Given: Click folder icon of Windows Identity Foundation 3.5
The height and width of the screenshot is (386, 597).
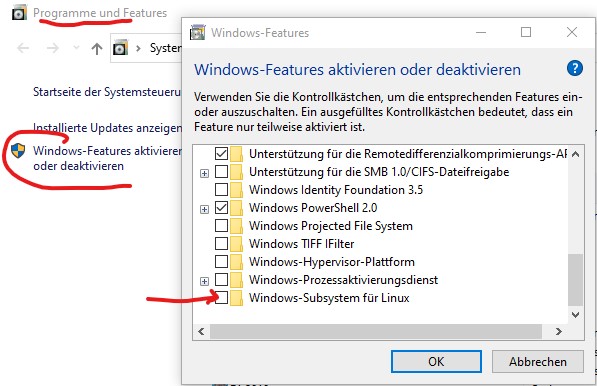Looking at the screenshot, I should 236,190.
